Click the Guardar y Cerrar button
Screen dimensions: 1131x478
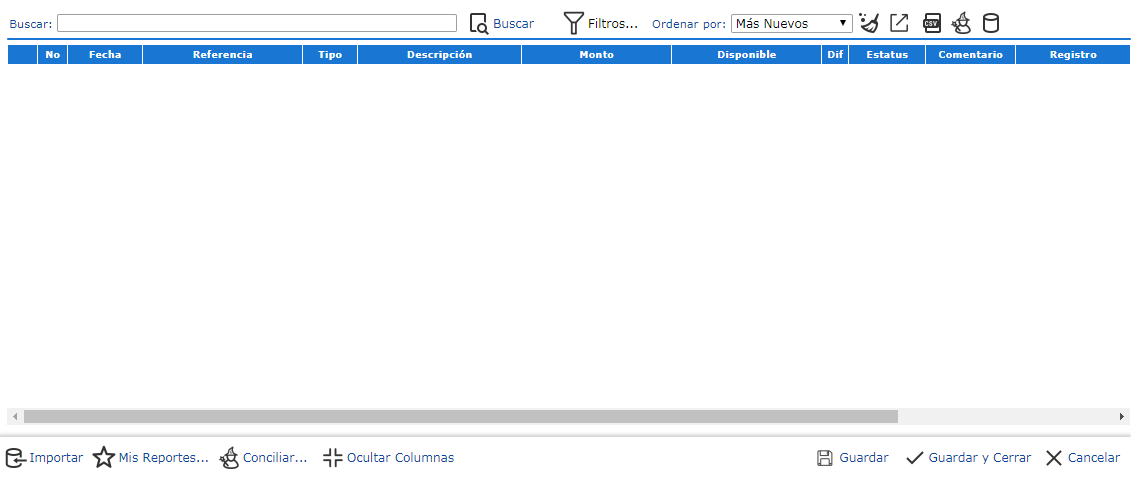(x=980, y=458)
